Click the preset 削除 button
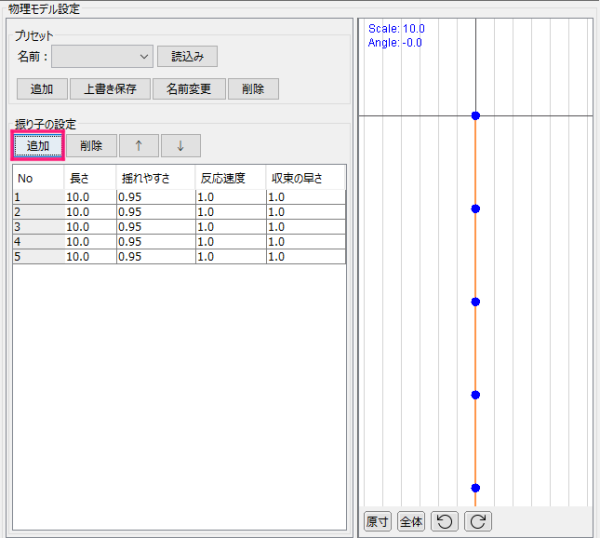This screenshot has height=538, width=600. pos(253,89)
